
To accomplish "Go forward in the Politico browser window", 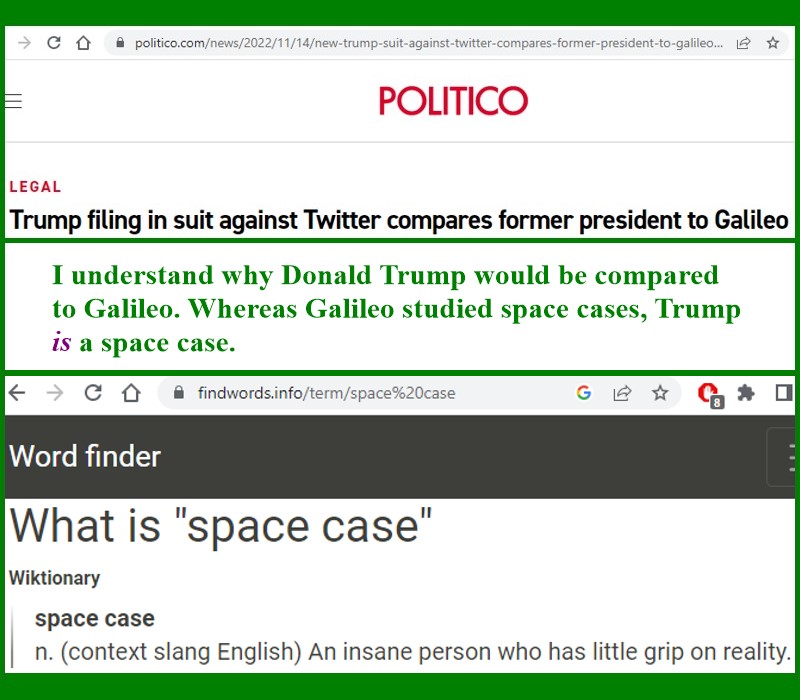I will [24, 43].
